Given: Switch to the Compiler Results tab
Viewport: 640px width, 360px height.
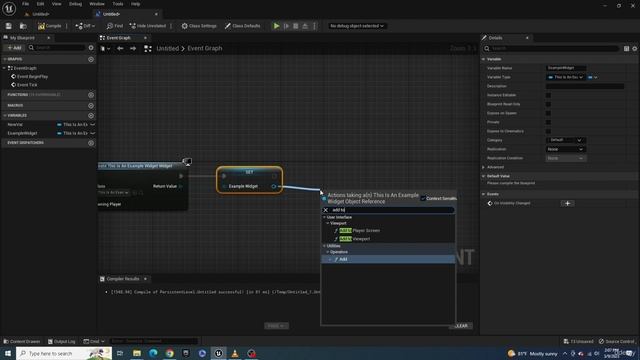Looking at the screenshot, I should pyautogui.click(x=122, y=279).
